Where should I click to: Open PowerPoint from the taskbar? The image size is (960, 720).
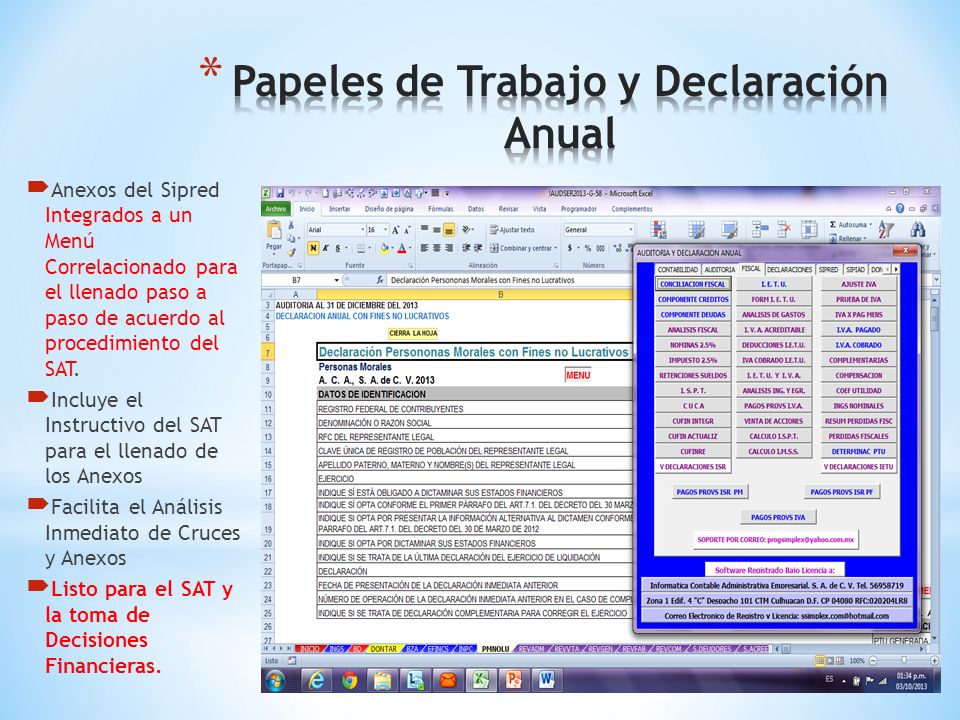pos(514,680)
